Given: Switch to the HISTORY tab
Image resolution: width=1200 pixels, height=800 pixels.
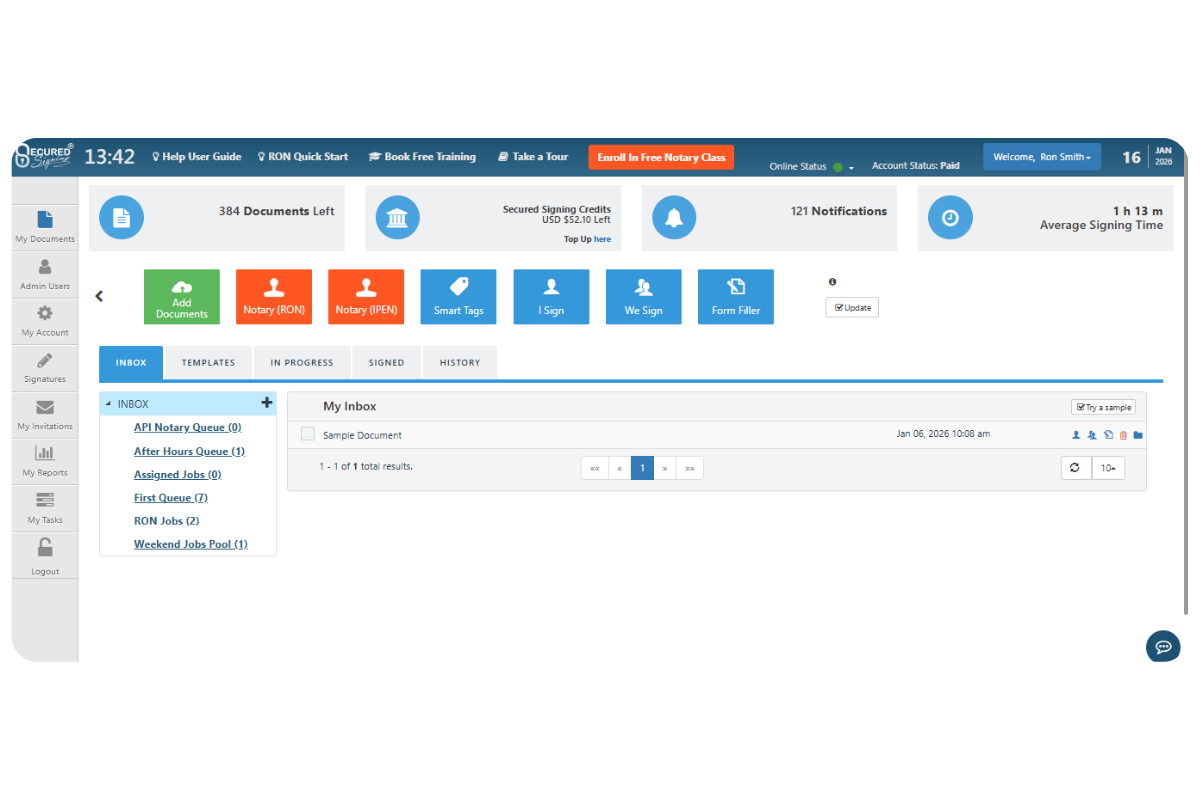Looking at the screenshot, I should coord(460,362).
